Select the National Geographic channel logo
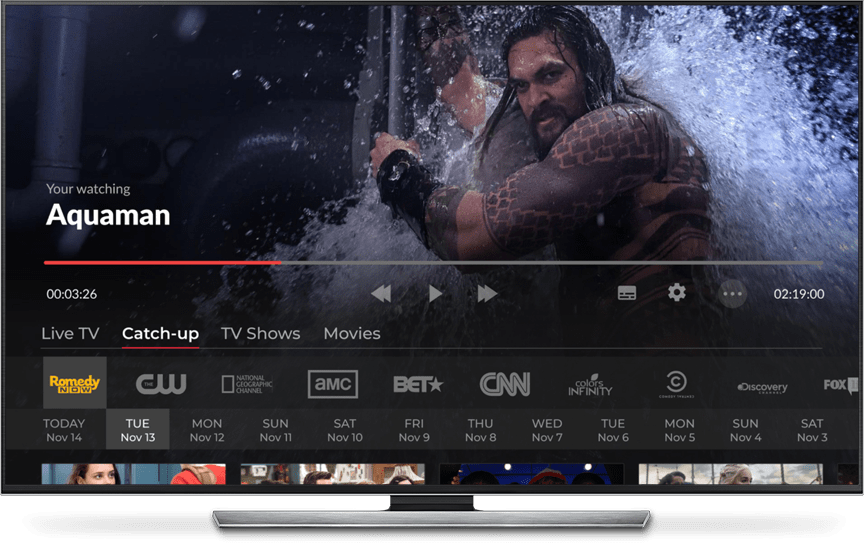This screenshot has width=864, height=551. pos(247,384)
